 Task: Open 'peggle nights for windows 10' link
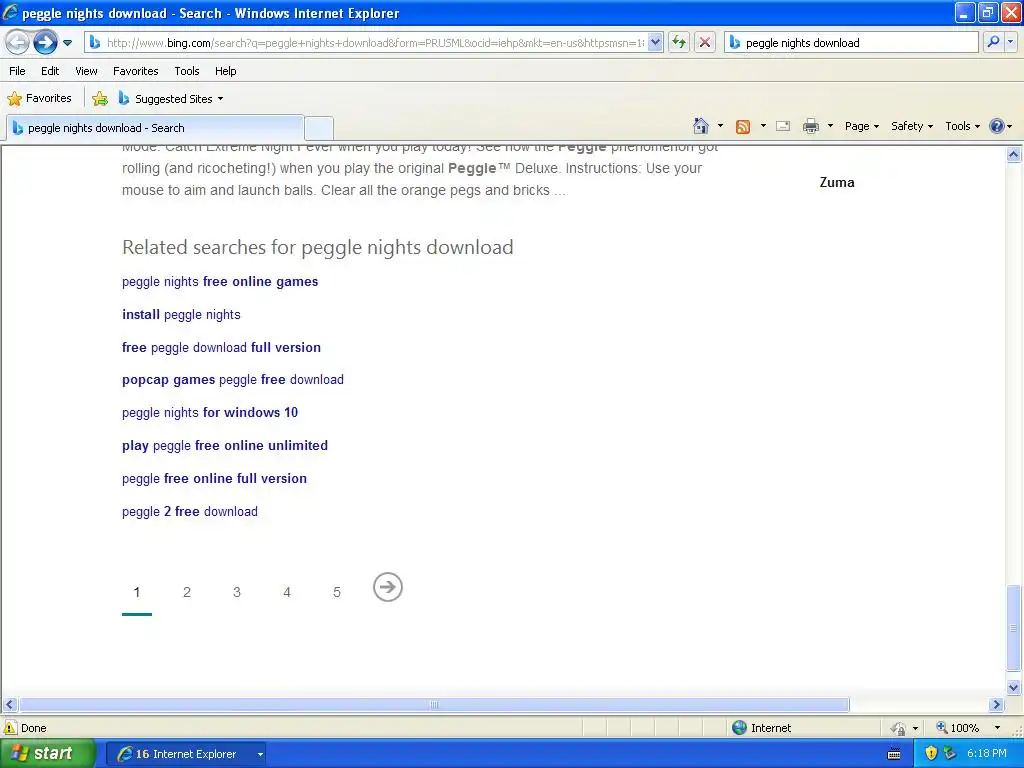coord(210,413)
